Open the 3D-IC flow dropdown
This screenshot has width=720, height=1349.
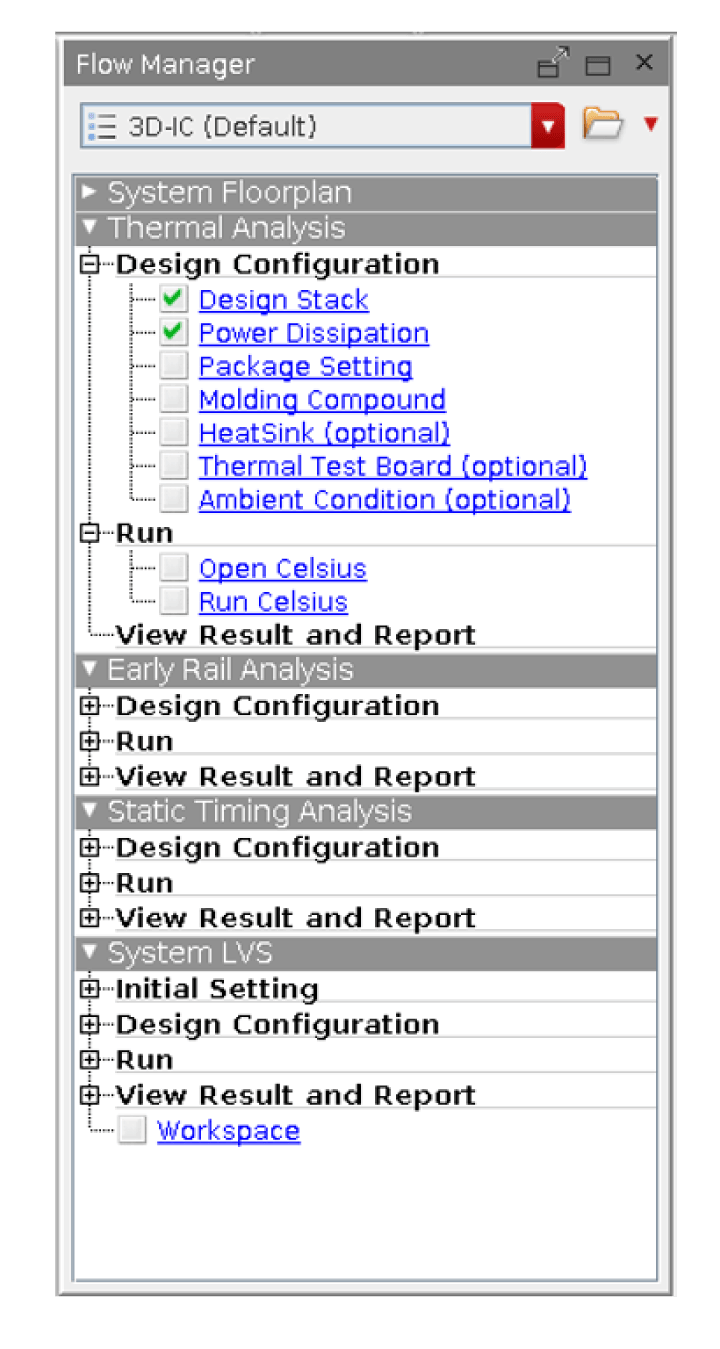(547, 126)
